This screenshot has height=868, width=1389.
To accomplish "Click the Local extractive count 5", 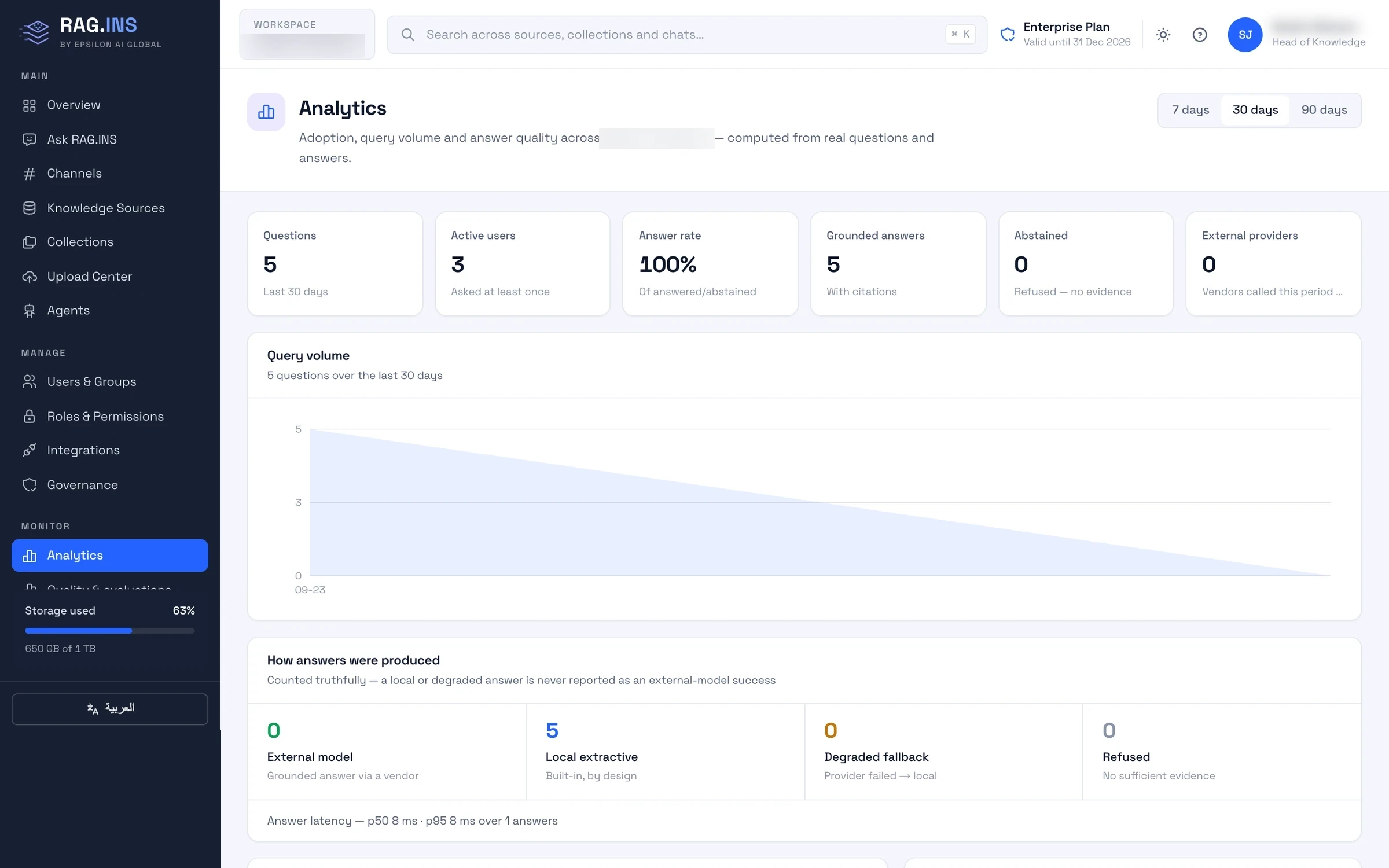I will pos(552,731).
